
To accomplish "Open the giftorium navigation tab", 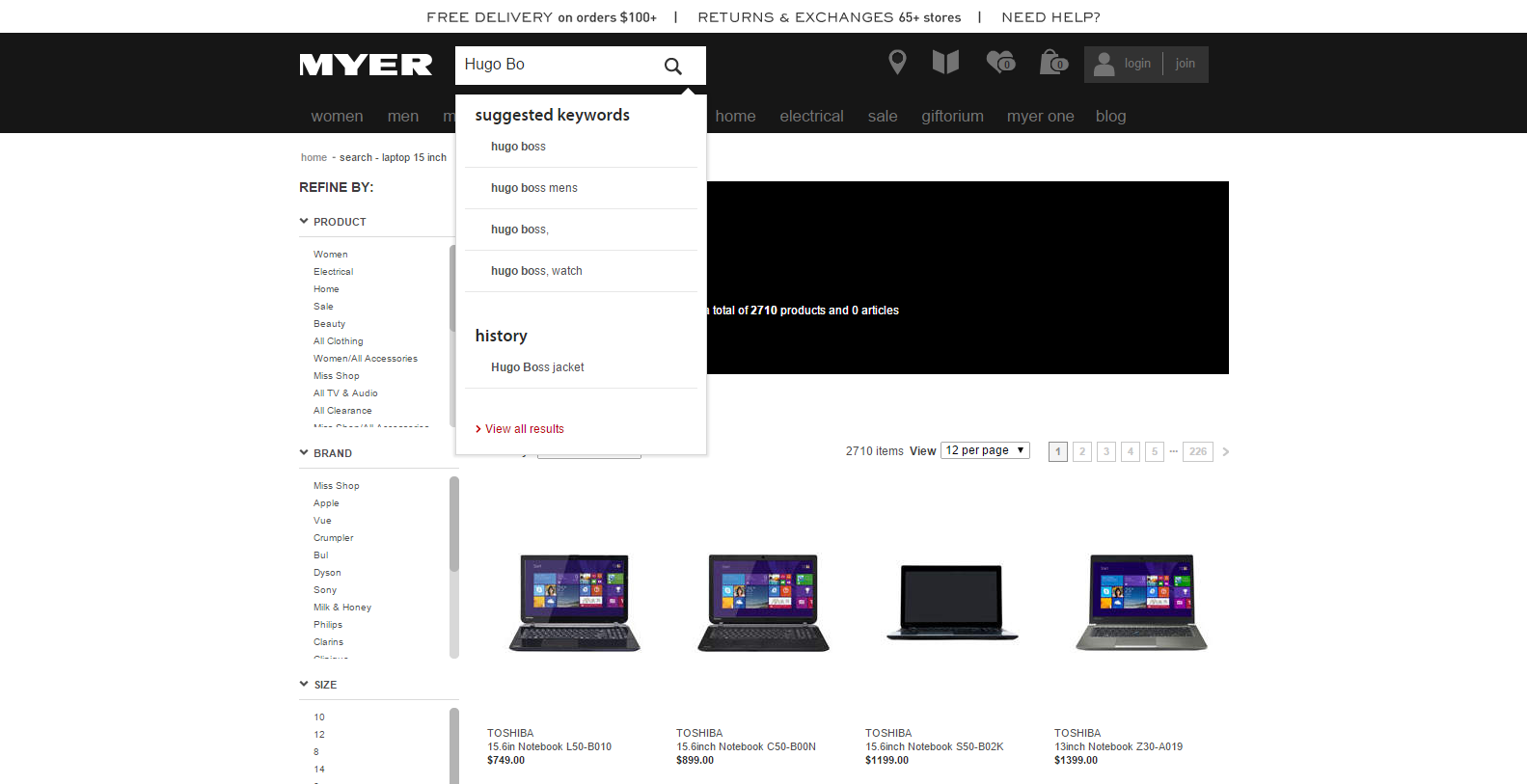I will [x=952, y=116].
